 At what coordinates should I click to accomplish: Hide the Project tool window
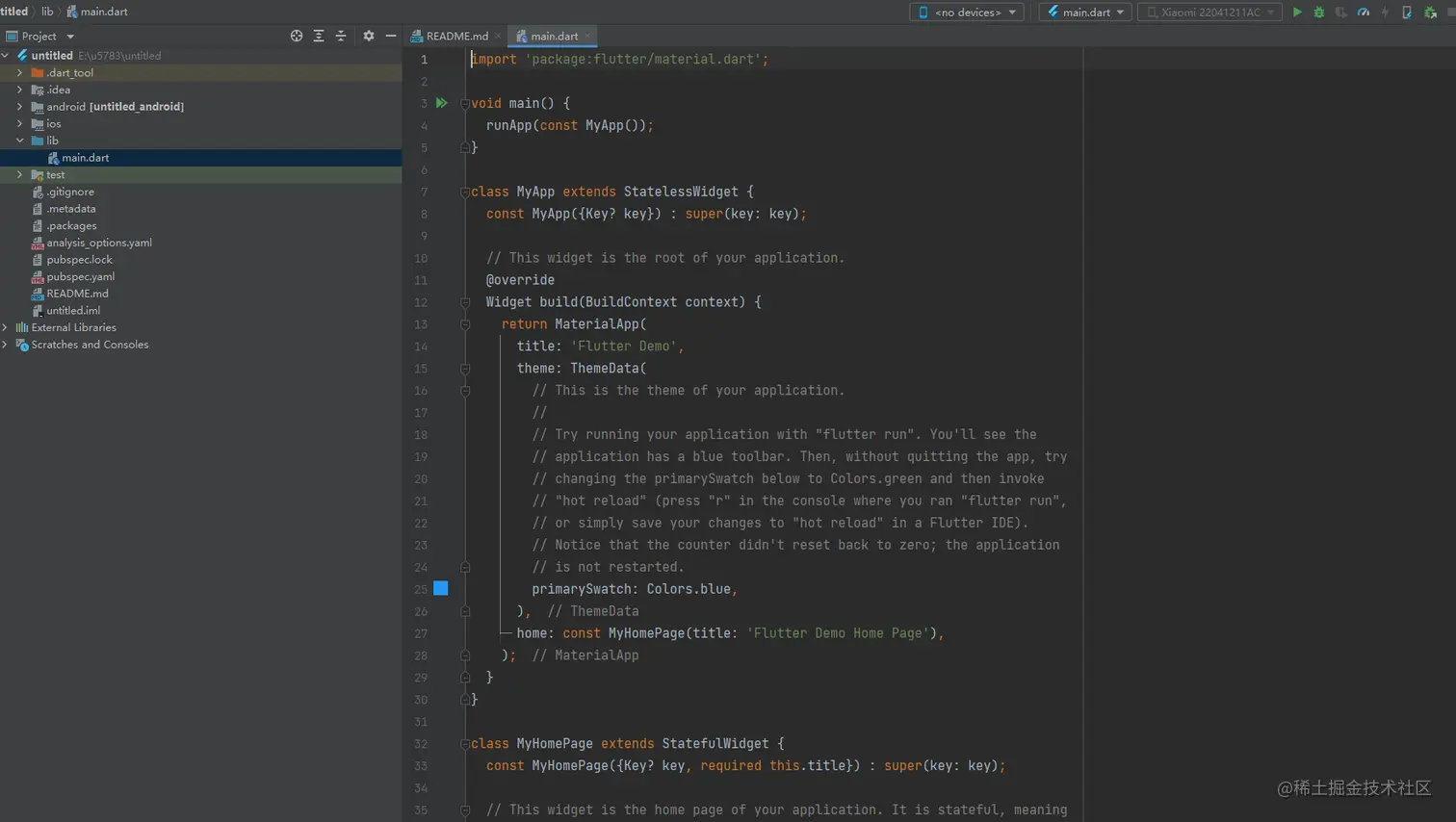click(391, 36)
